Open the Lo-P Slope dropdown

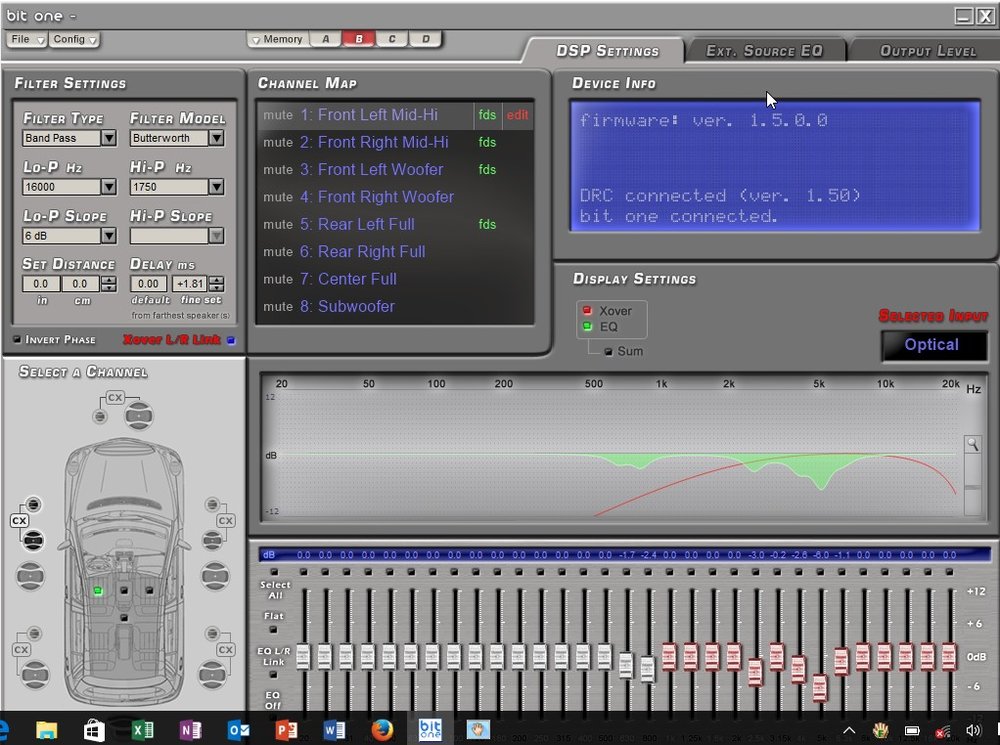point(108,236)
